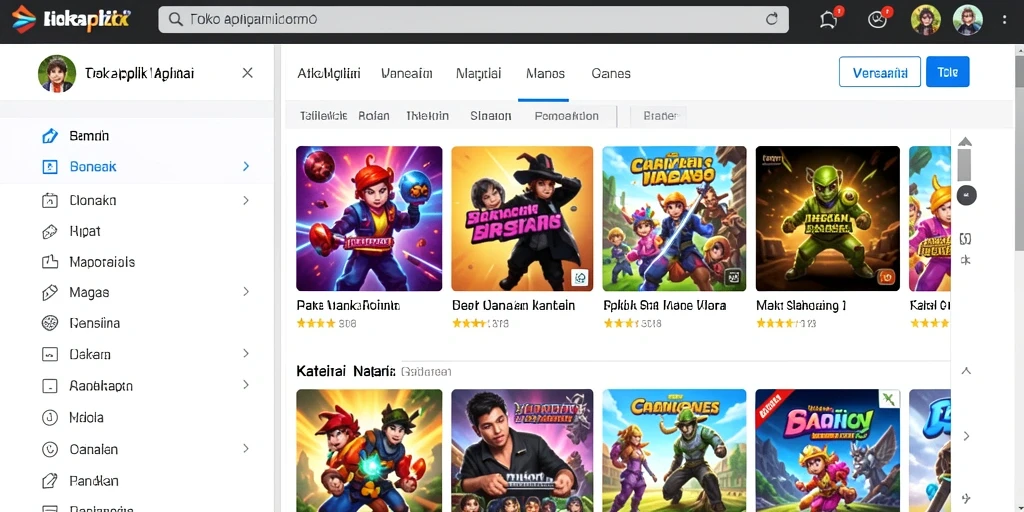Image resolution: width=1024 pixels, height=512 pixels.
Task: Expand the Magas sidebar item chevron
Action: [x=246, y=292]
